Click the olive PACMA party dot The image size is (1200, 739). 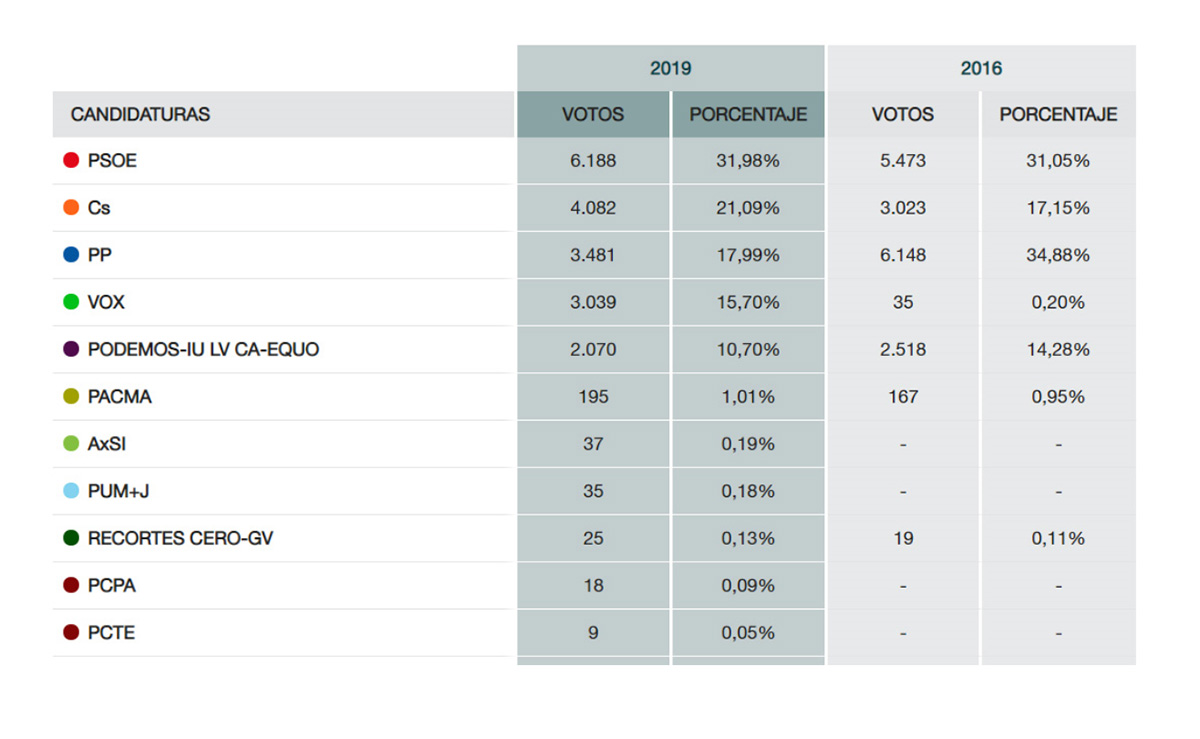pyautogui.click(x=71, y=396)
